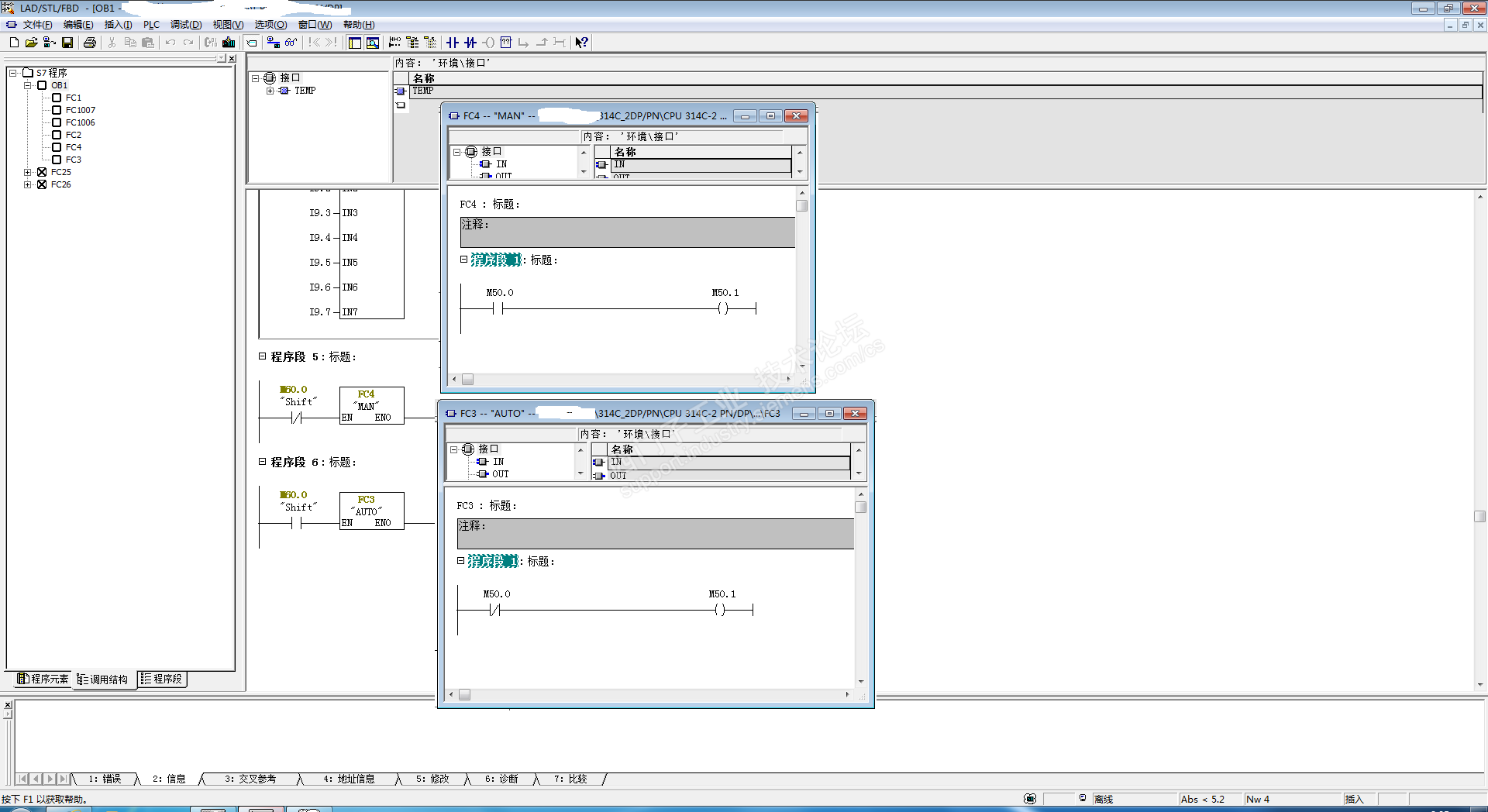Select FC1007 in the program tree
Image resolution: width=1488 pixels, height=812 pixels.
(80, 110)
